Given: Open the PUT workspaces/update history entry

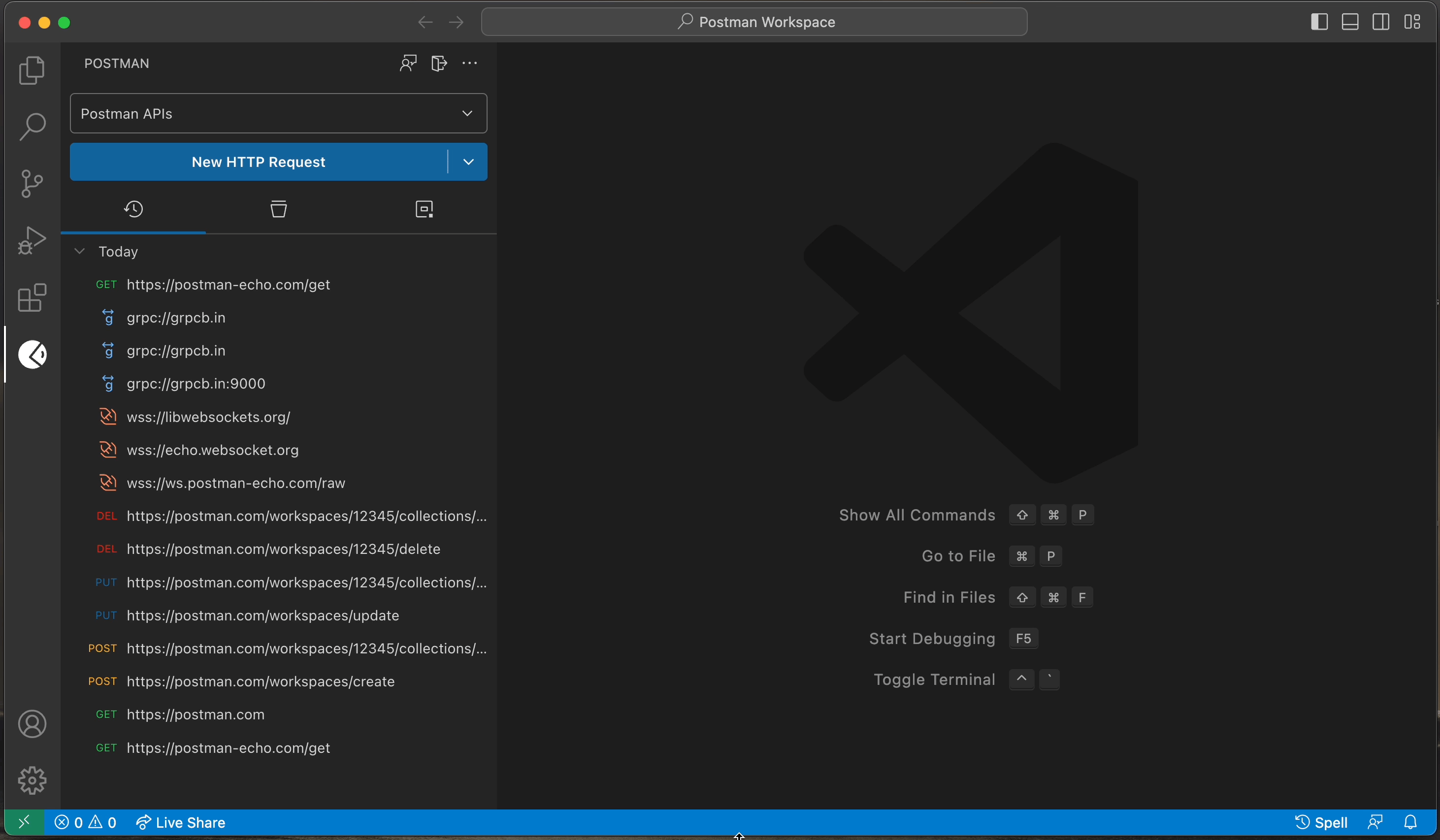Looking at the screenshot, I should click(278, 615).
